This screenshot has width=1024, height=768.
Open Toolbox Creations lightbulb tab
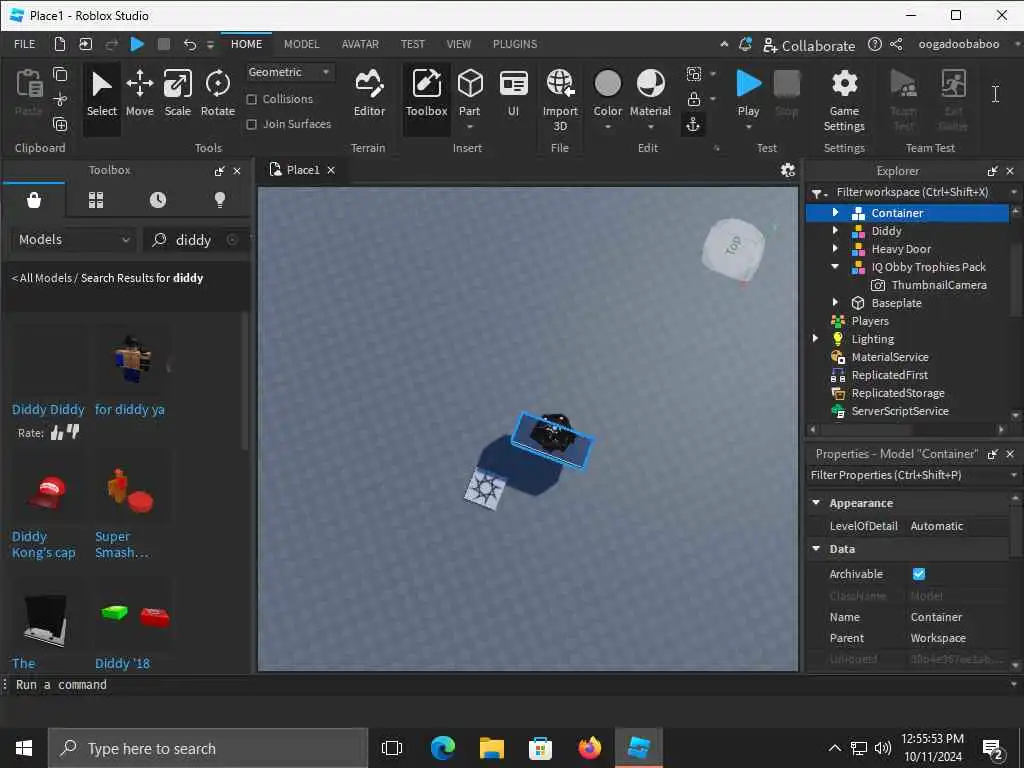(x=220, y=200)
